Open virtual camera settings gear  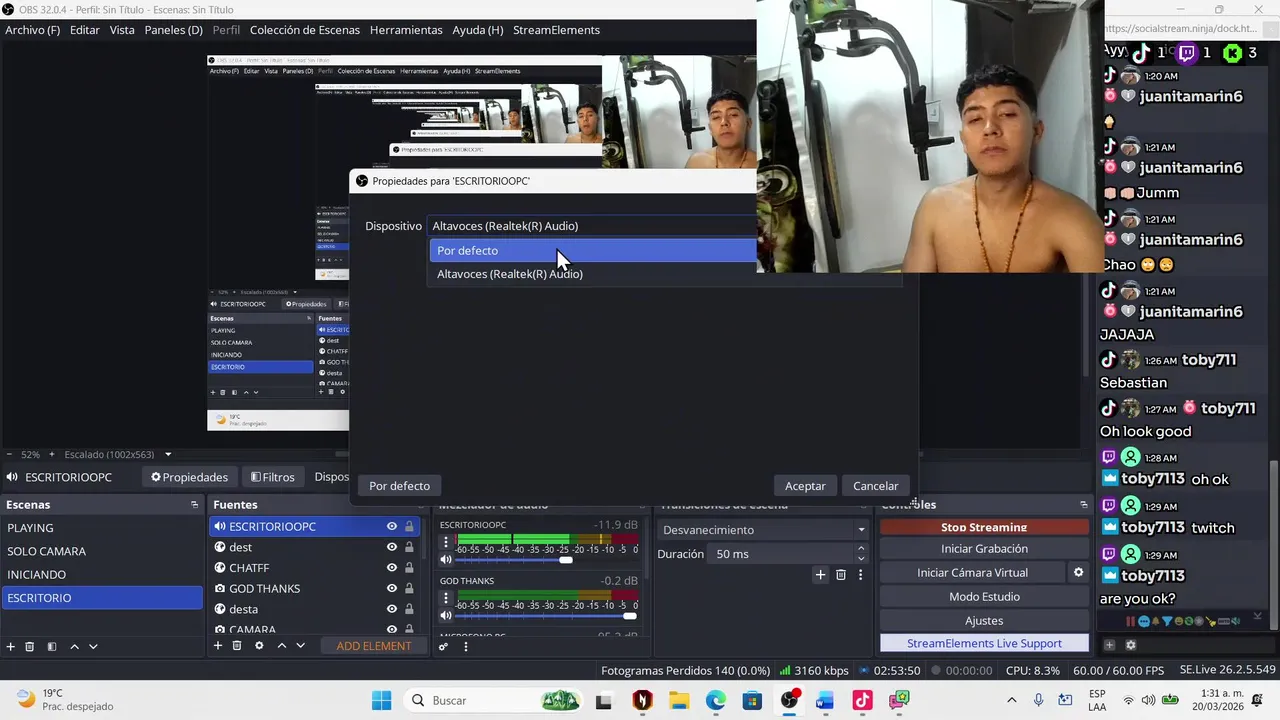(1078, 573)
